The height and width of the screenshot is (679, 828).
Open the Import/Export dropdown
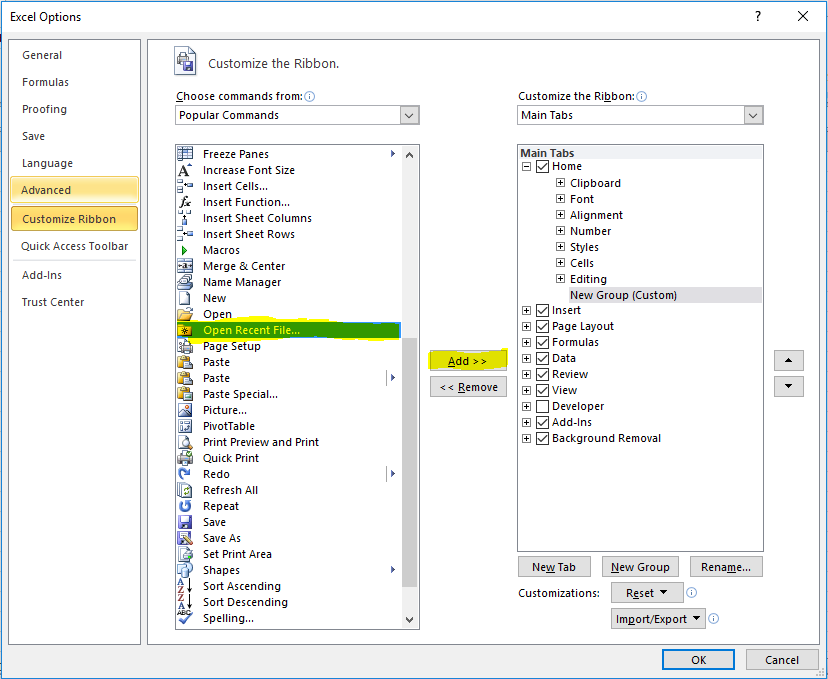(658, 619)
